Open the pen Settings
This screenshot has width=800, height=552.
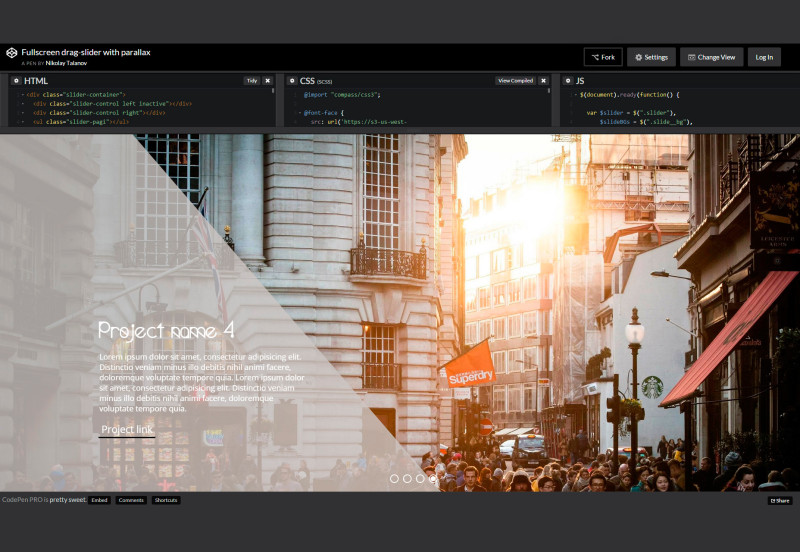coord(651,57)
